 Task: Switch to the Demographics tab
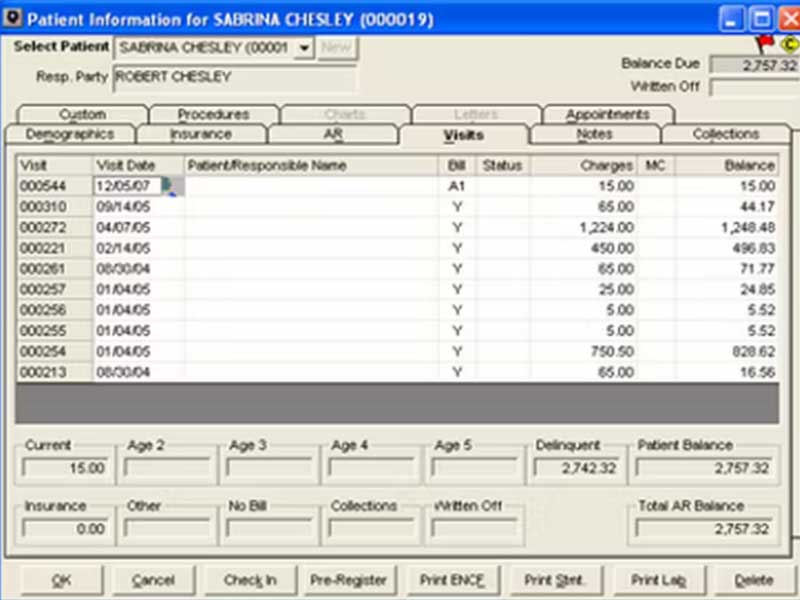(x=70, y=135)
